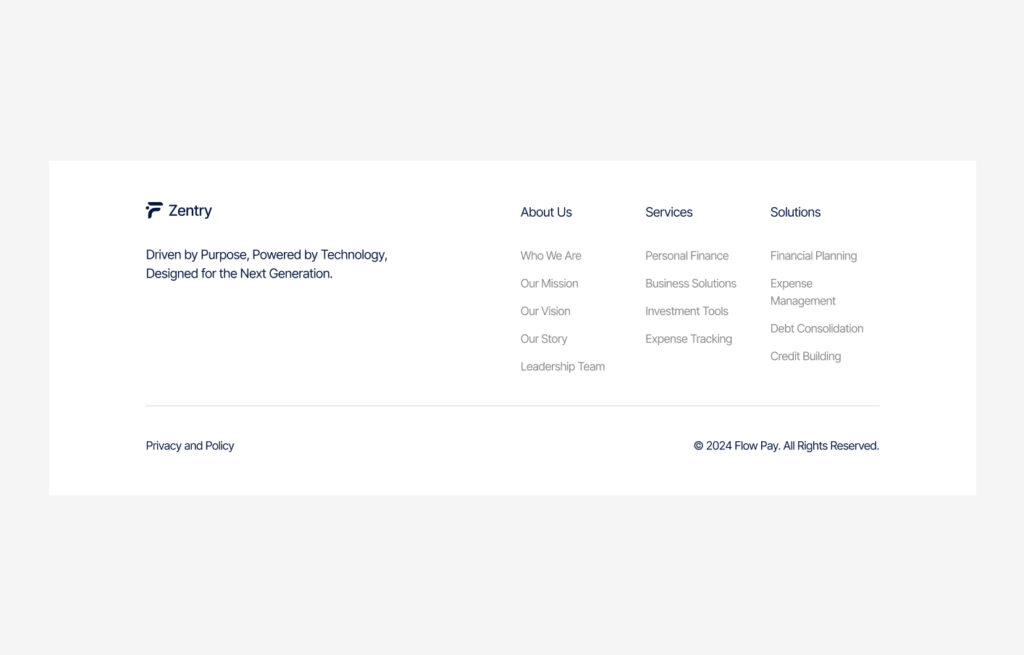Open the Privacy and Policy link
This screenshot has width=1024, height=655.
click(x=190, y=446)
